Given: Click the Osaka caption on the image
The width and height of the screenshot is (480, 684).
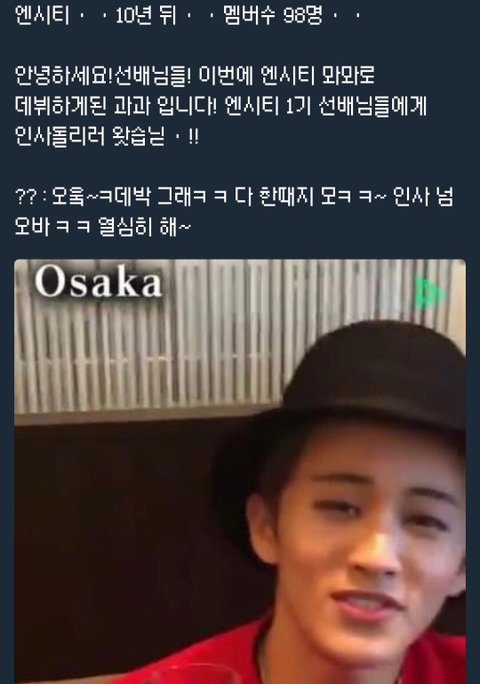Looking at the screenshot, I should click(99, 283).
